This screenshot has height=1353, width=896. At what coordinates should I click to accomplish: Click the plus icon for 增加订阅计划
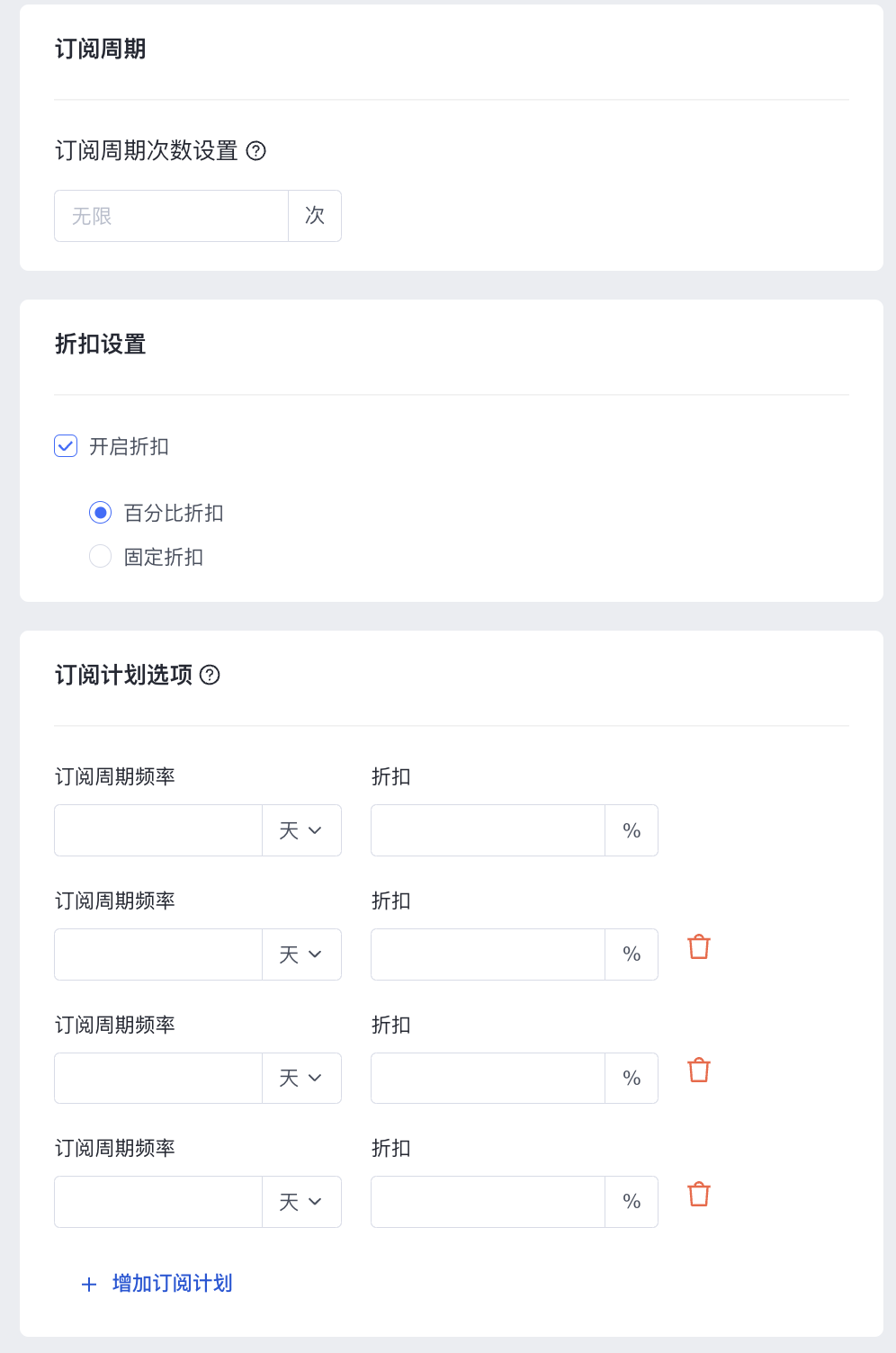pyautogui.click(x=89, y=1285)
